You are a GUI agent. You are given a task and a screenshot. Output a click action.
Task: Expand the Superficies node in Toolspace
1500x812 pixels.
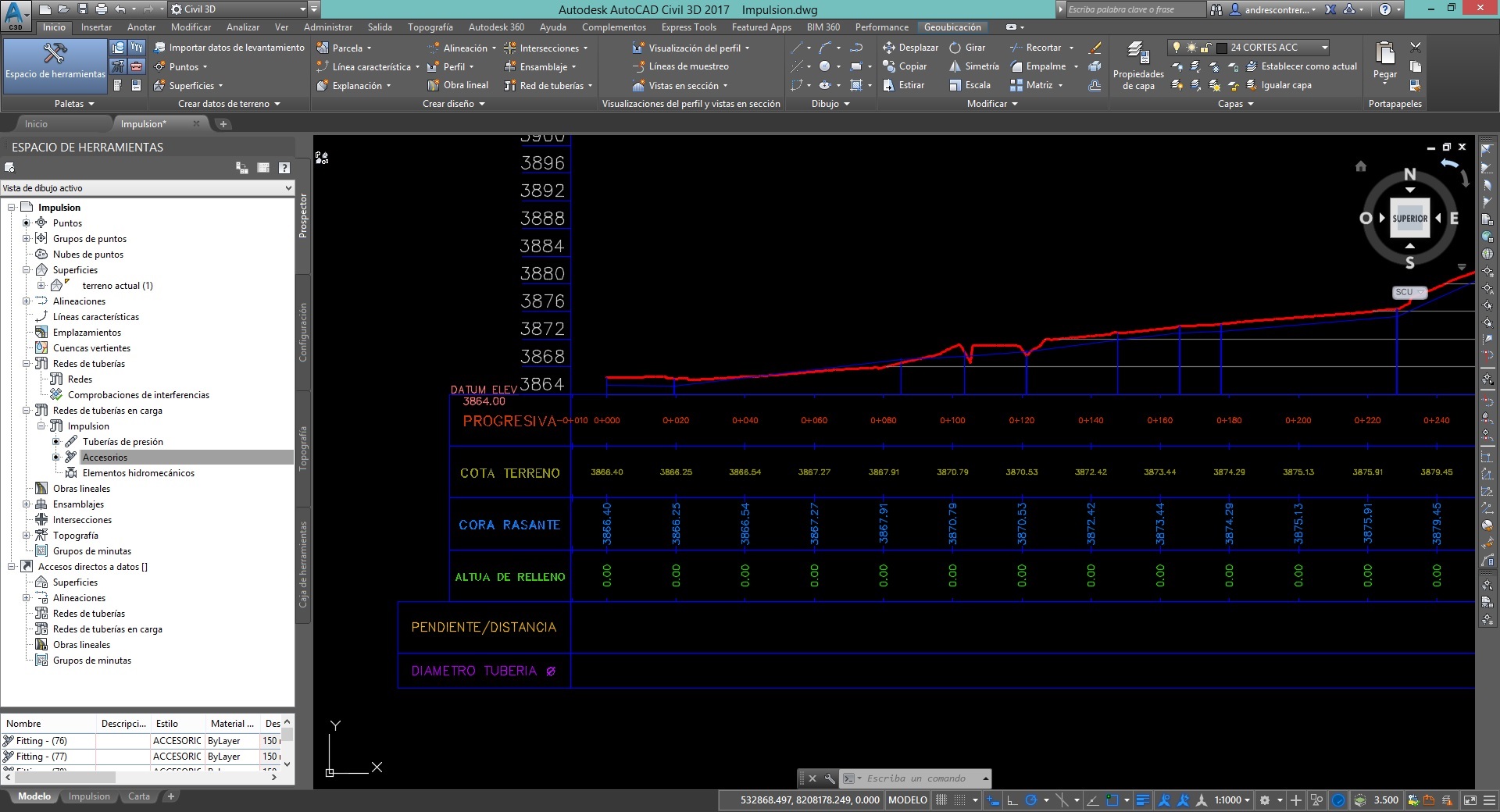(26, 269)
